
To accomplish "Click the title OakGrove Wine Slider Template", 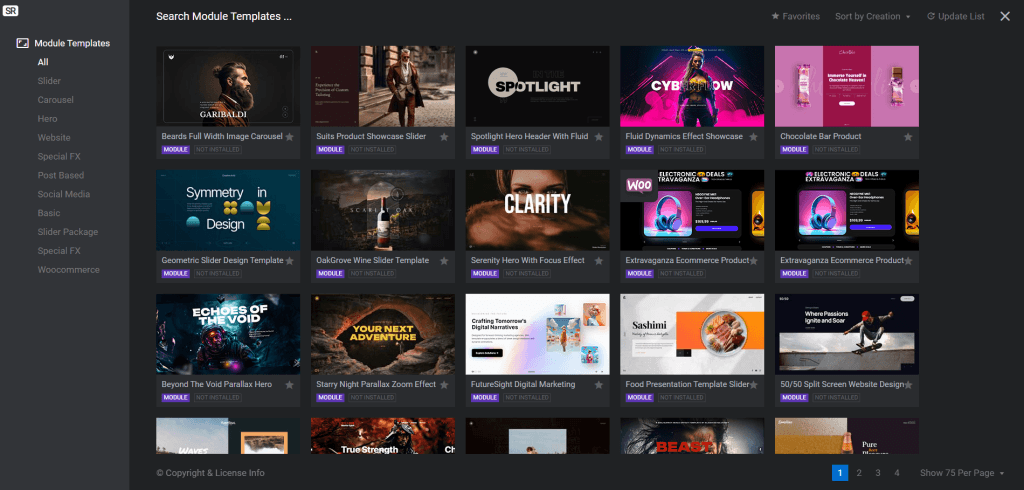I will click(x=372, y=260).
